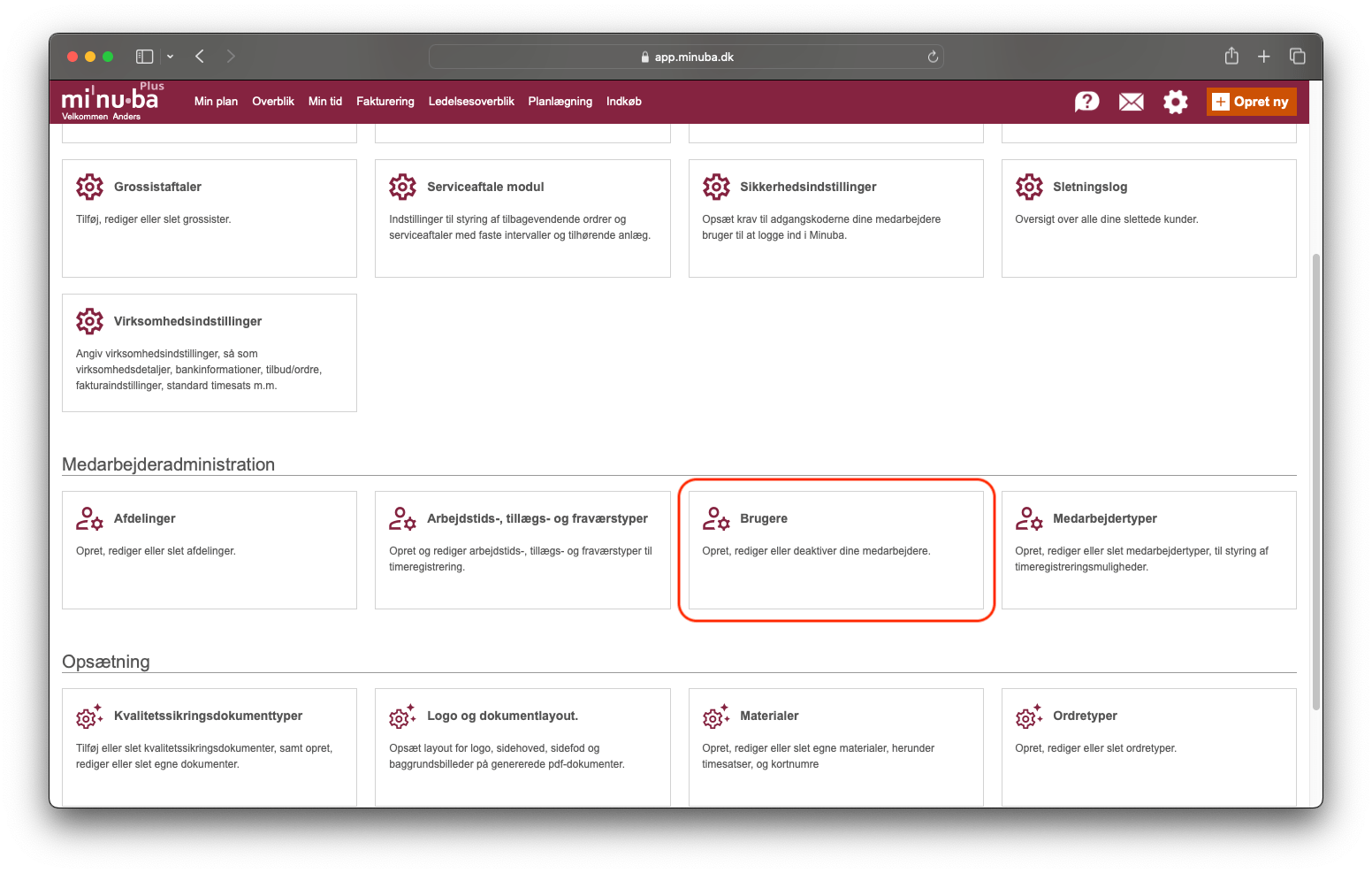This screenshot has height=873, width=1372.
Task: Click the Kvalitetssikringsdokumenttyper sparkle-gear icon
Action: click(89, 716)
